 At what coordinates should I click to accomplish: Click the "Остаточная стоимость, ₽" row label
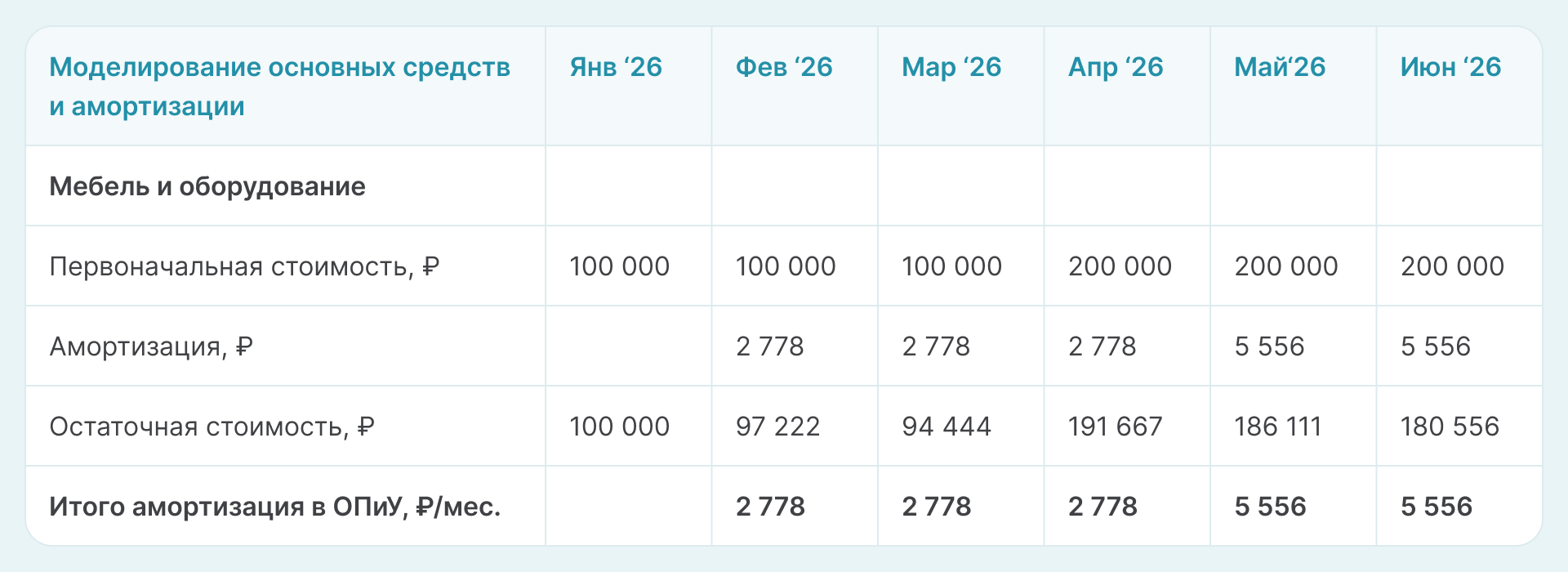coord(212,427)
